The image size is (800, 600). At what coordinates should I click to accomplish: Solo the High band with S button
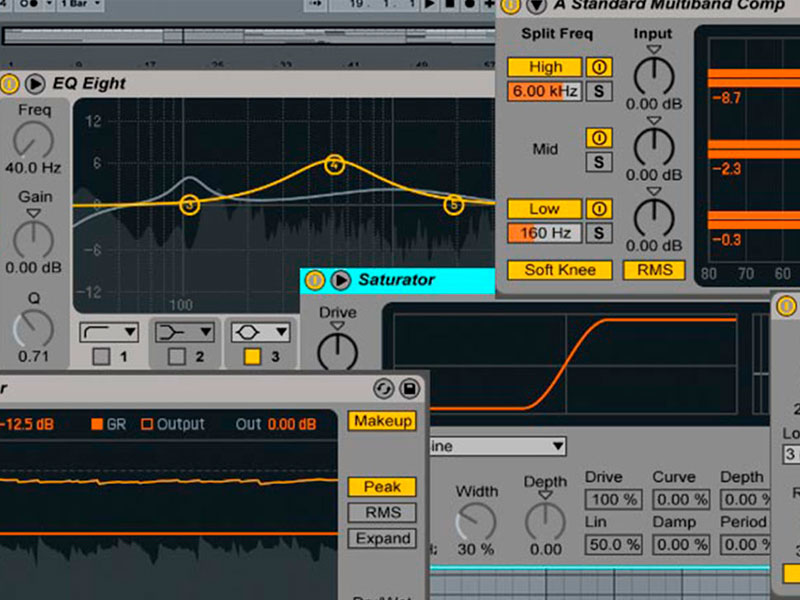click(x=599, y=91)
